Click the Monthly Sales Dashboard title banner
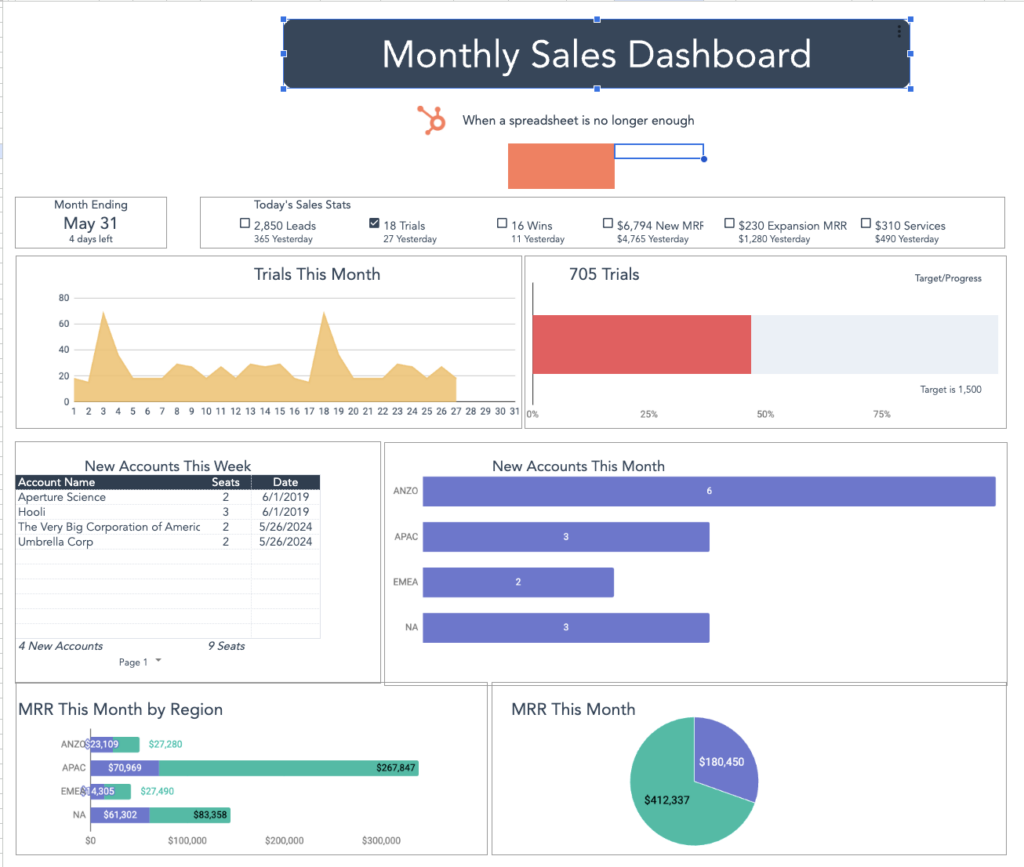 pos(597,55)
